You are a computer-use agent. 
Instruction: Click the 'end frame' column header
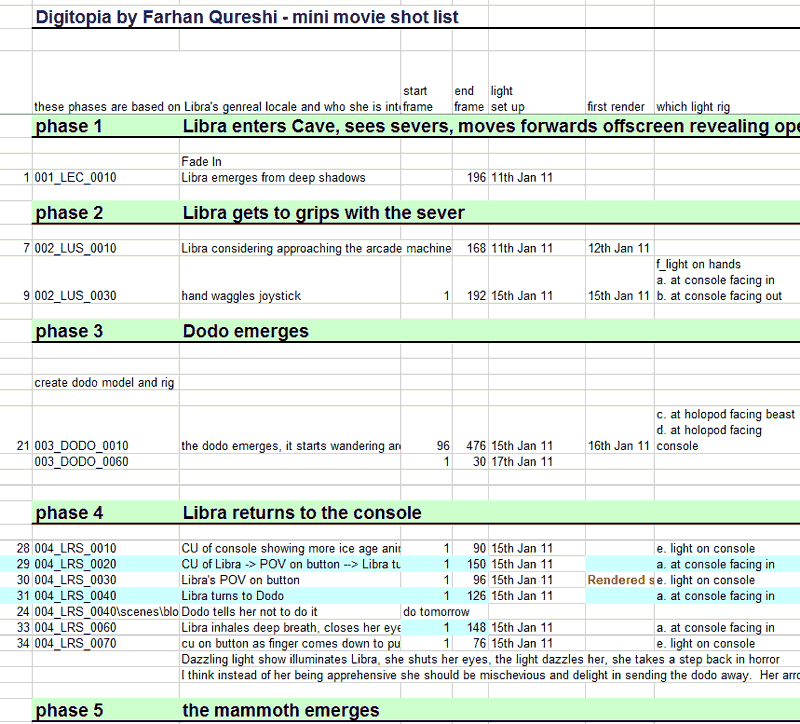(x=469, y=99)
